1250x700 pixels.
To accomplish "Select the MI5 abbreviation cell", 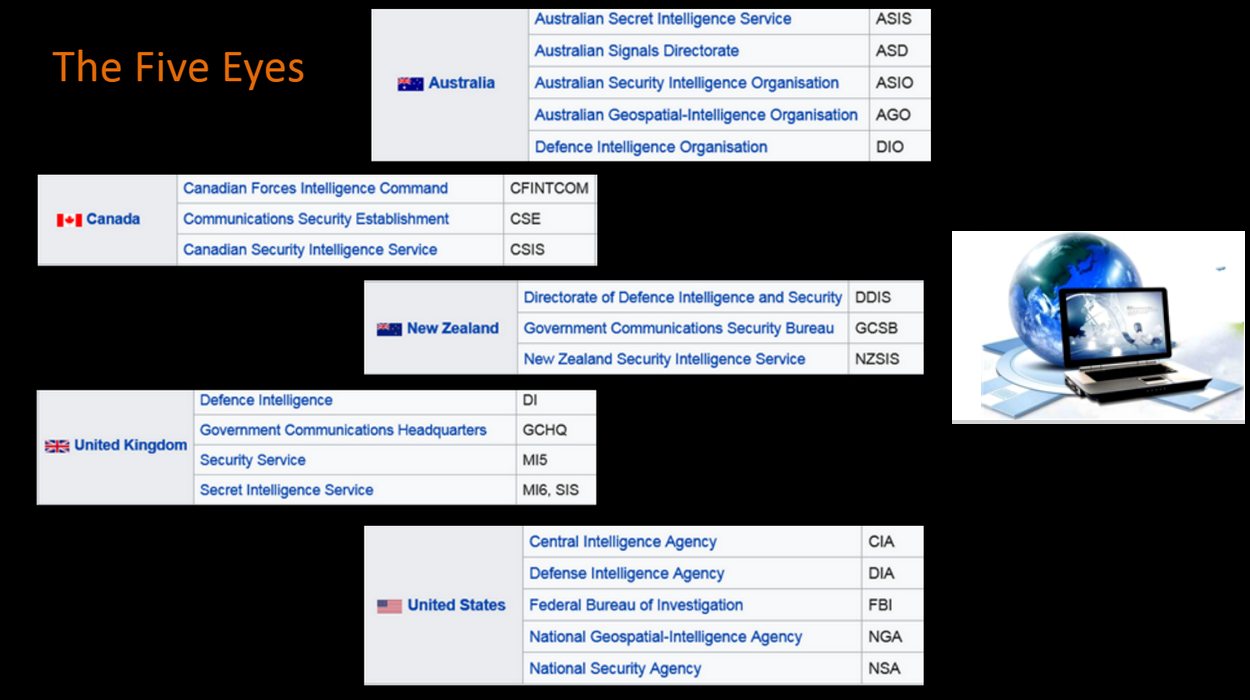I will tap(555, 460).
